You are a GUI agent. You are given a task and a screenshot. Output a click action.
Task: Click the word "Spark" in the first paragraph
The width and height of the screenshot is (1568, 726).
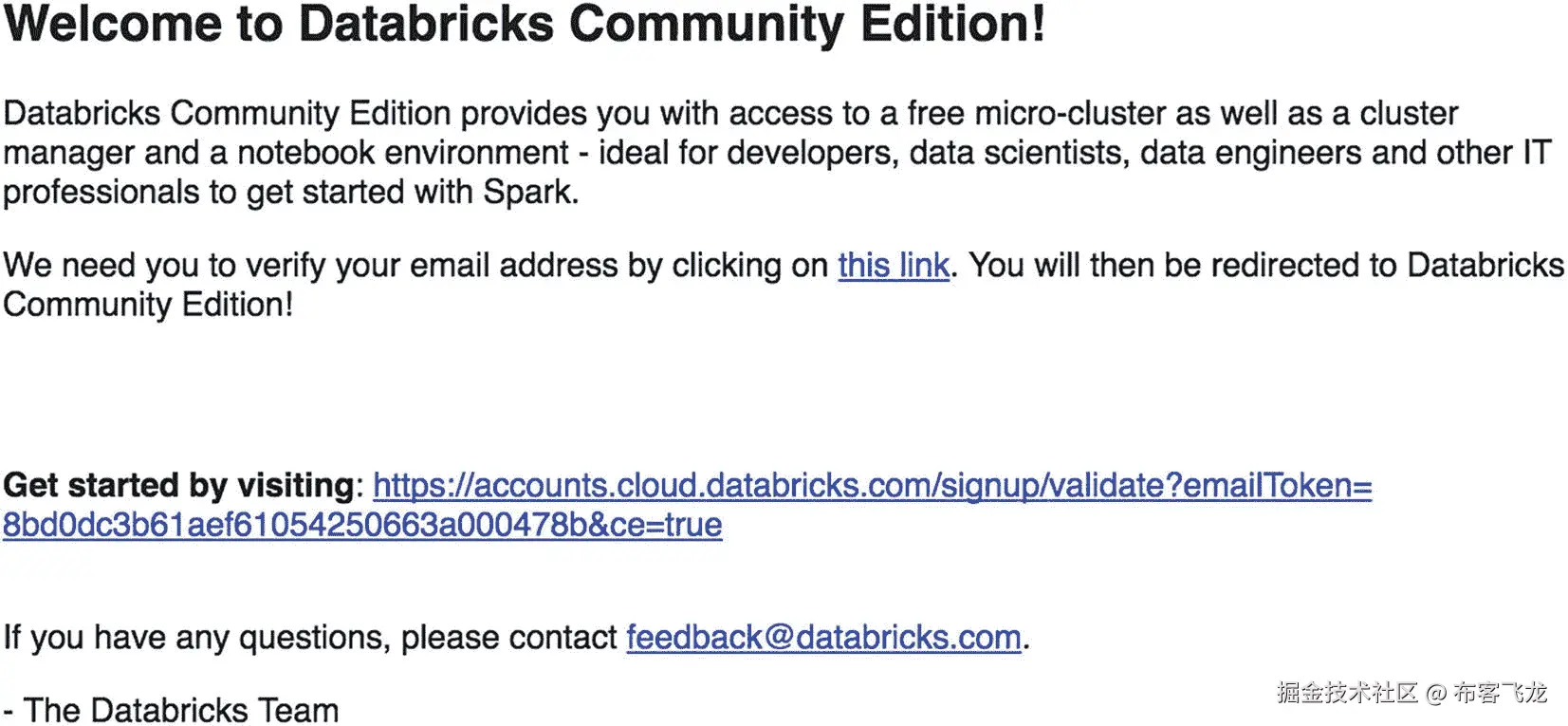(x=526, y=192)
